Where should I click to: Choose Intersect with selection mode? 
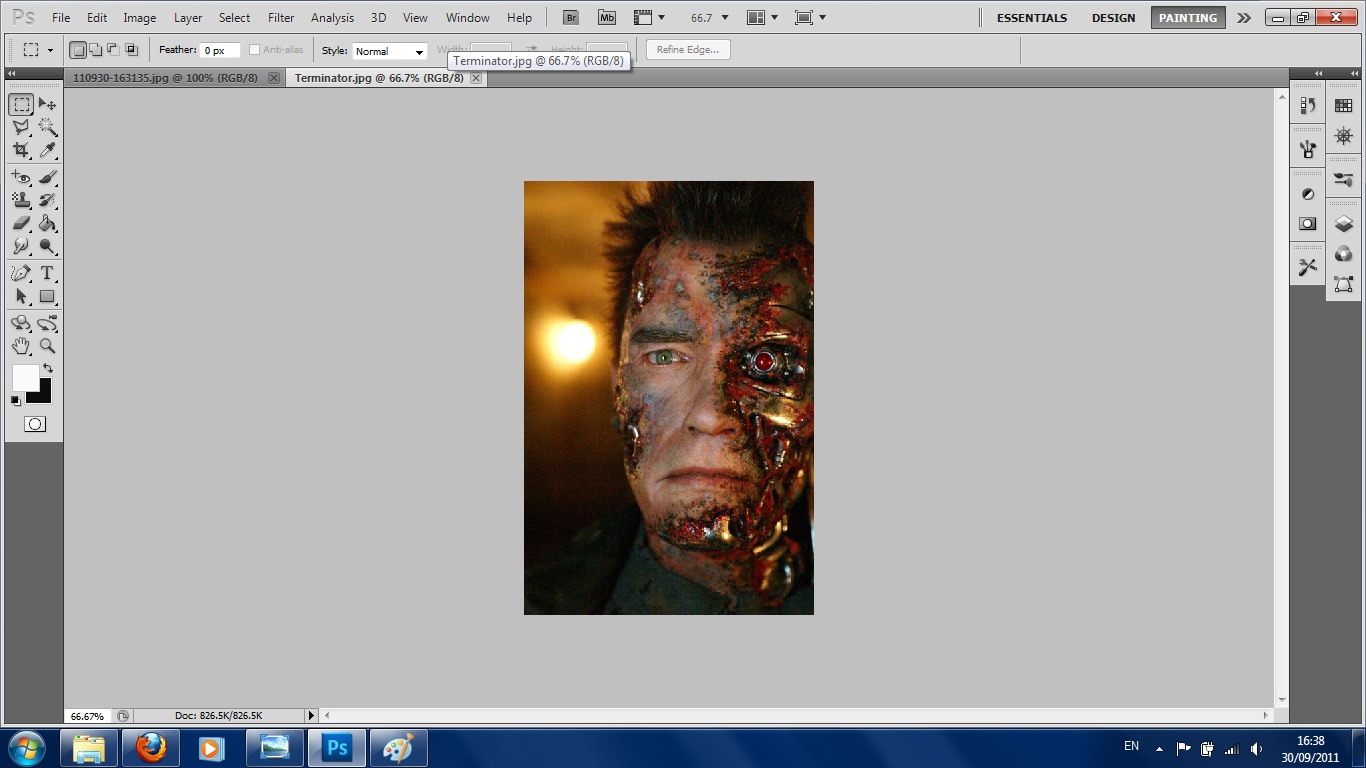(131, 50)
